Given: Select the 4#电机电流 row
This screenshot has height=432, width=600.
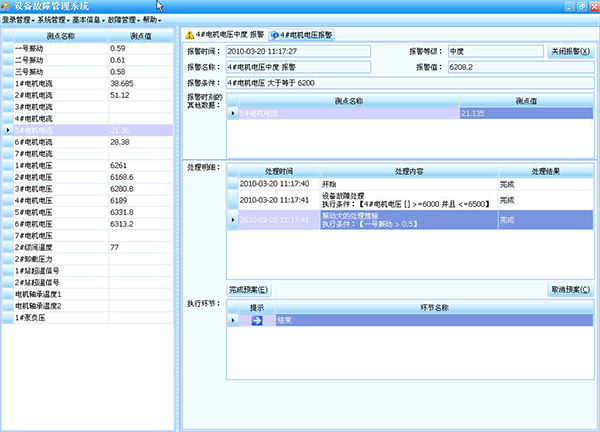Looking at the screenshot, I should pyautogui.click(x=88, y=119).
